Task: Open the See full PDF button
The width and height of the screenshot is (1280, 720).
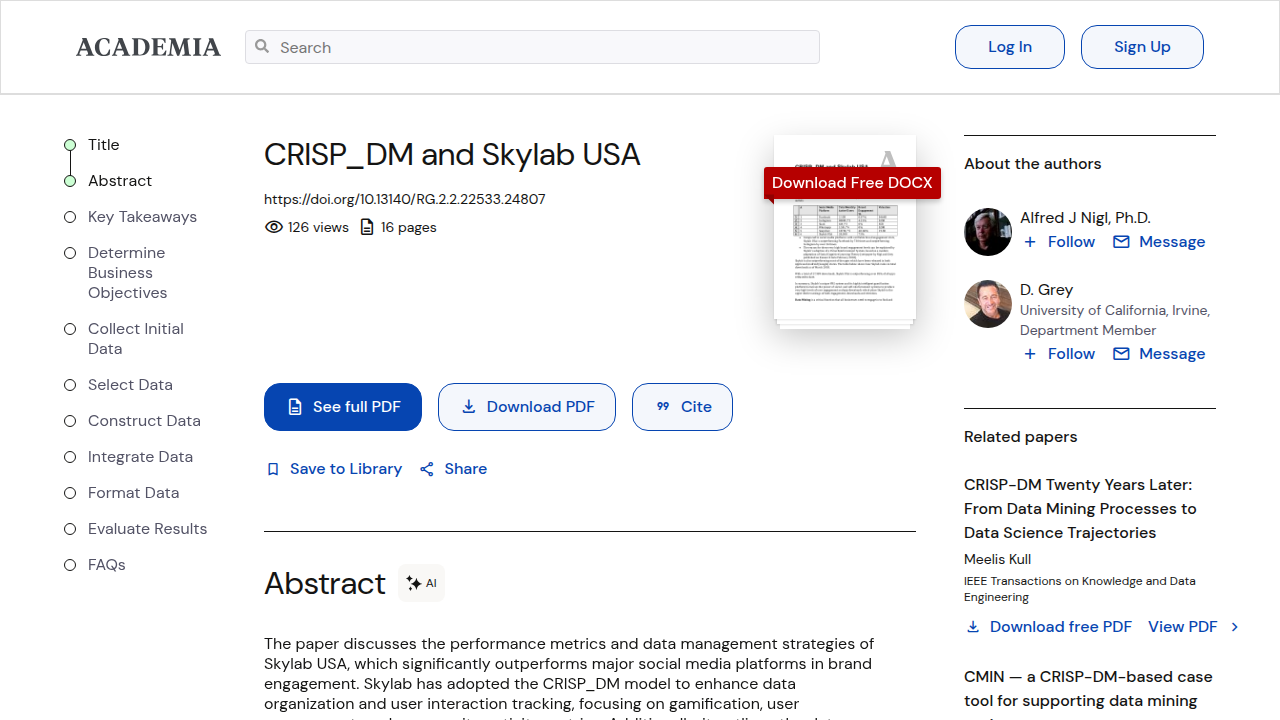Action: click(x=343, y=407)
